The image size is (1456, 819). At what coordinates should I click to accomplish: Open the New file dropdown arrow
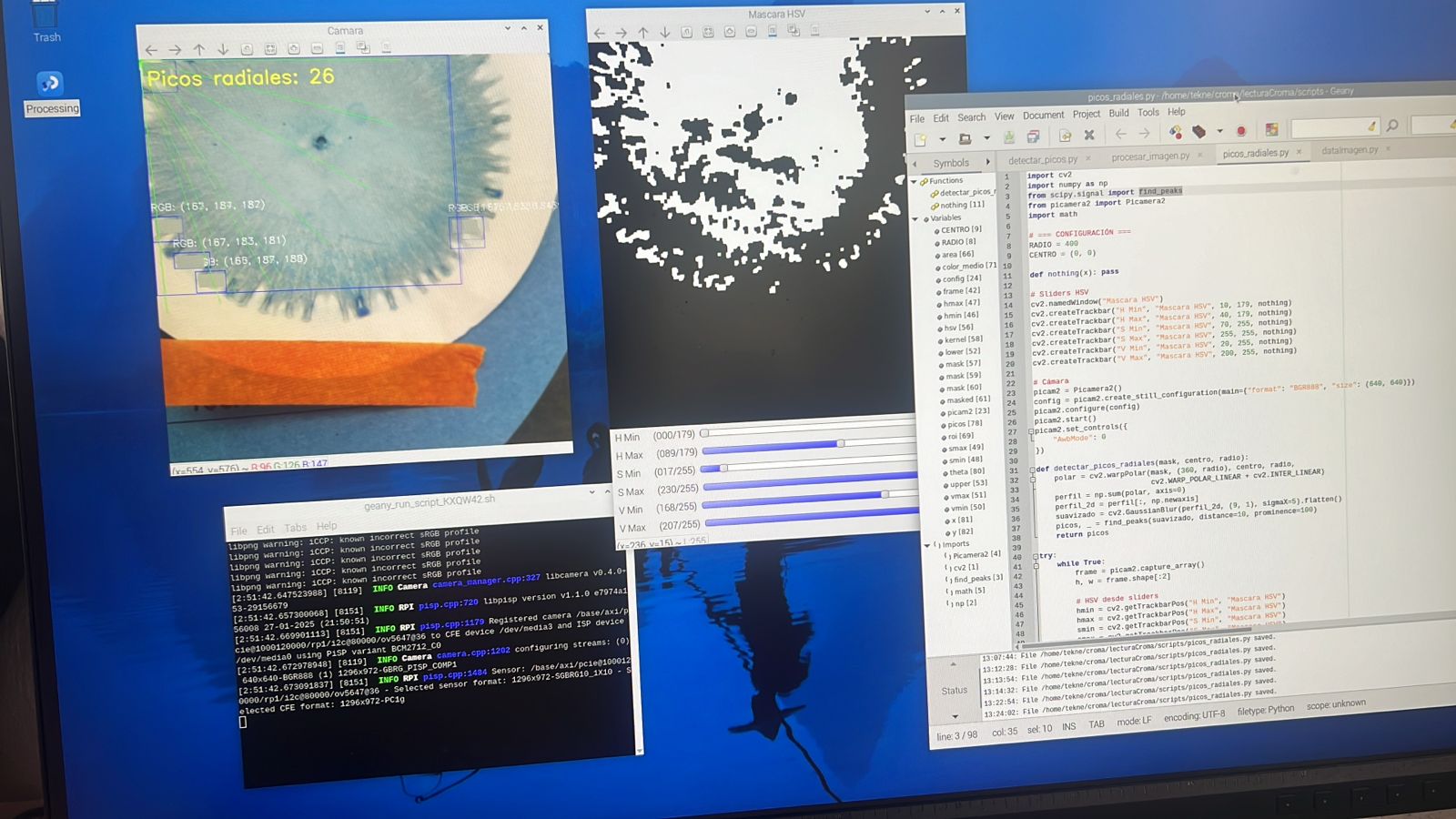point(942,139)
